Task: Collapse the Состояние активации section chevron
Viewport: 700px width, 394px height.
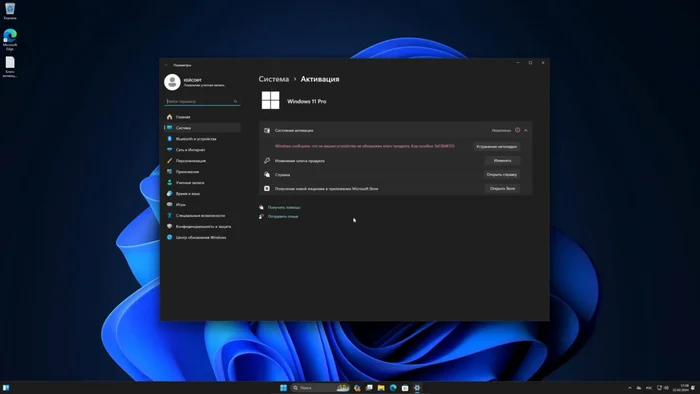Action: (x=526, y=130)
